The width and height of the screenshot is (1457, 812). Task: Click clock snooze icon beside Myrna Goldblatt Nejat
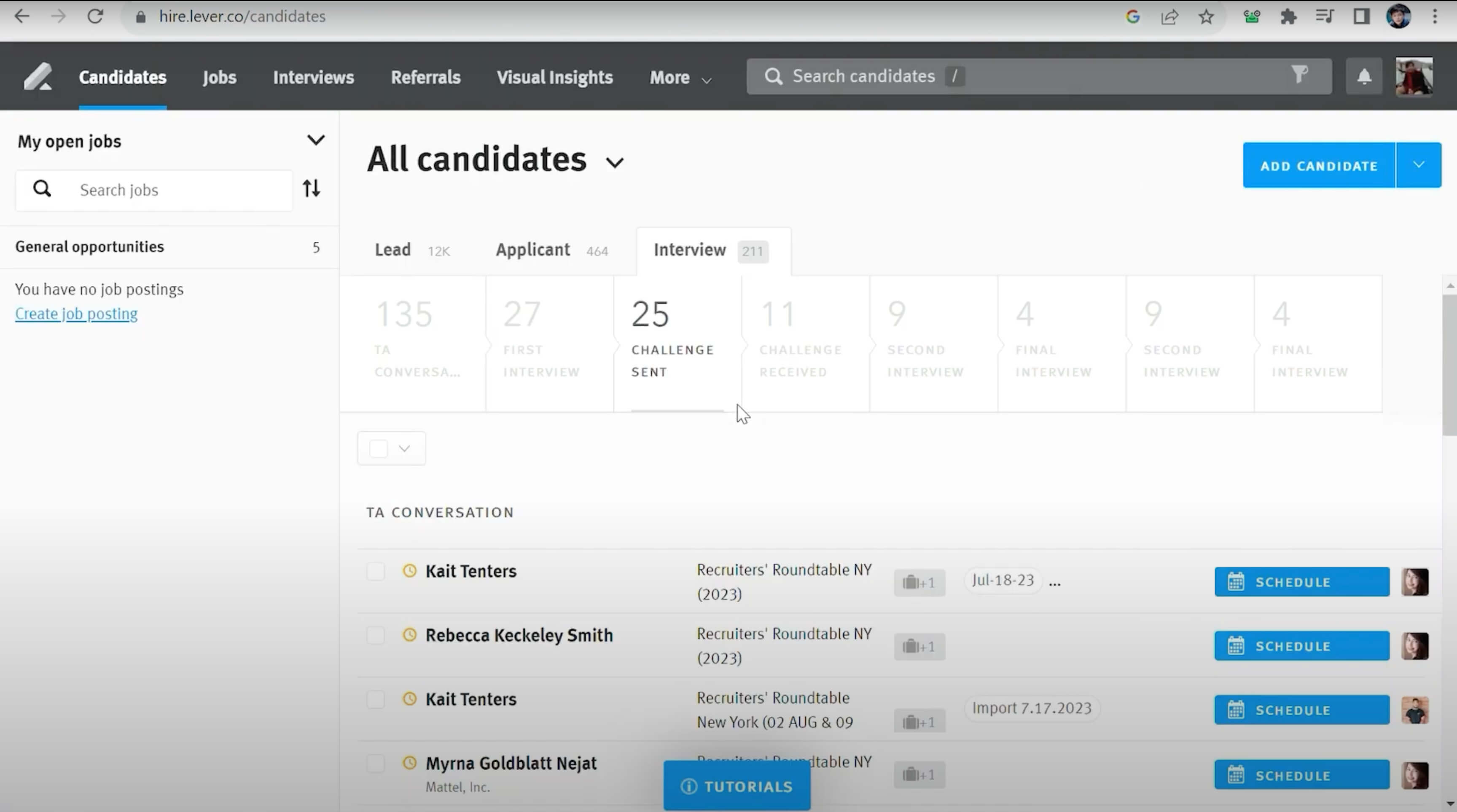pyautogui.click(x=409, y=763)
